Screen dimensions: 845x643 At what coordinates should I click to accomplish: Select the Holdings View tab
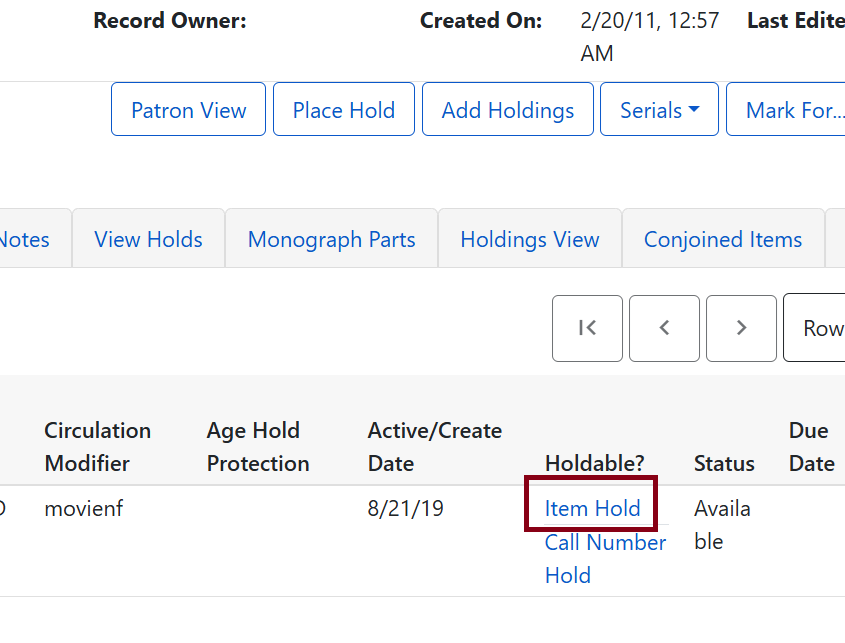[x=529, y=239]
